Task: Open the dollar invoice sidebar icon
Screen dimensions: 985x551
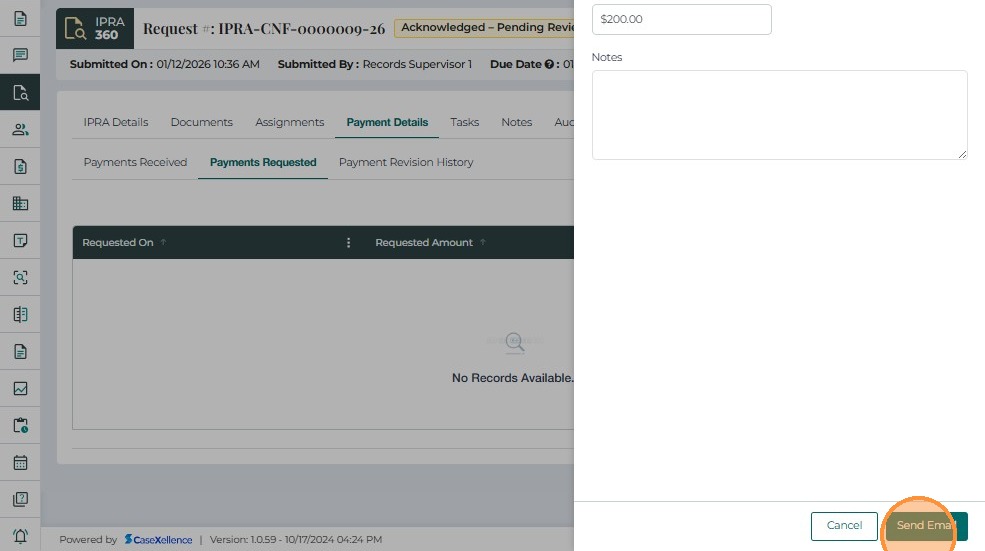Action: (x=20, y=166)
